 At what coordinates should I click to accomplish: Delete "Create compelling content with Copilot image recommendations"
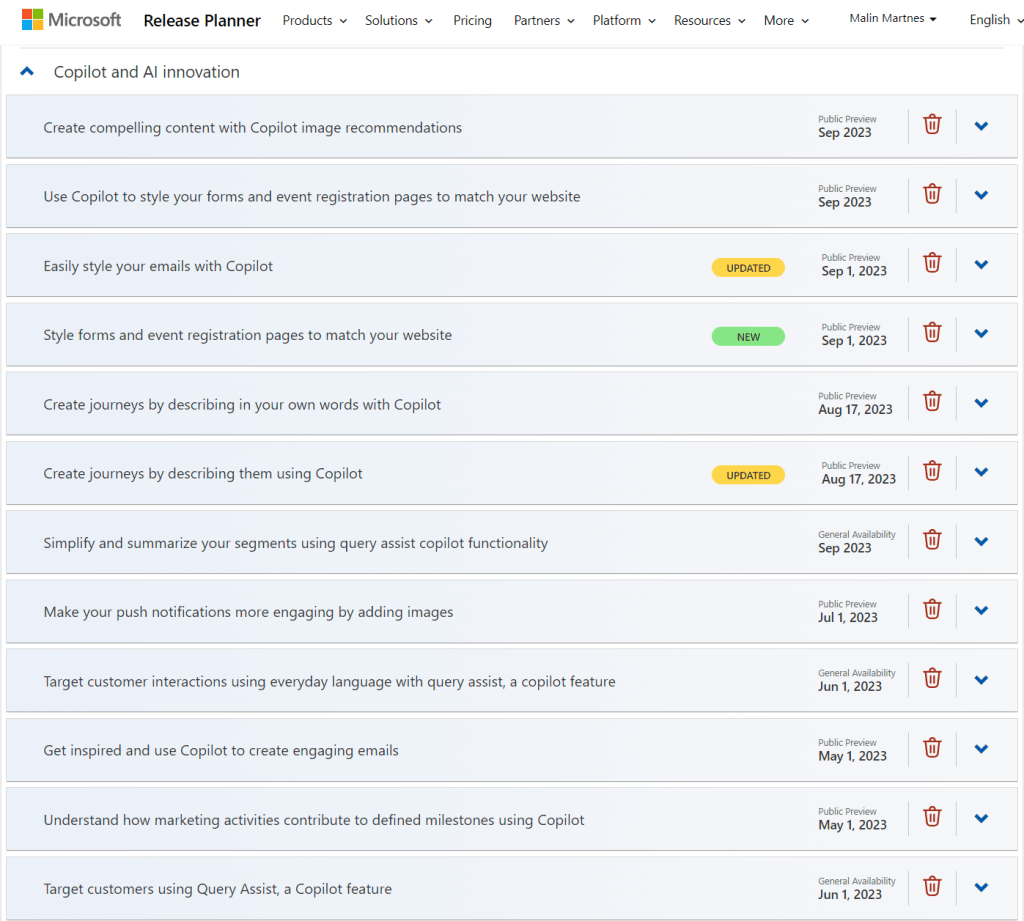point(931,124)
